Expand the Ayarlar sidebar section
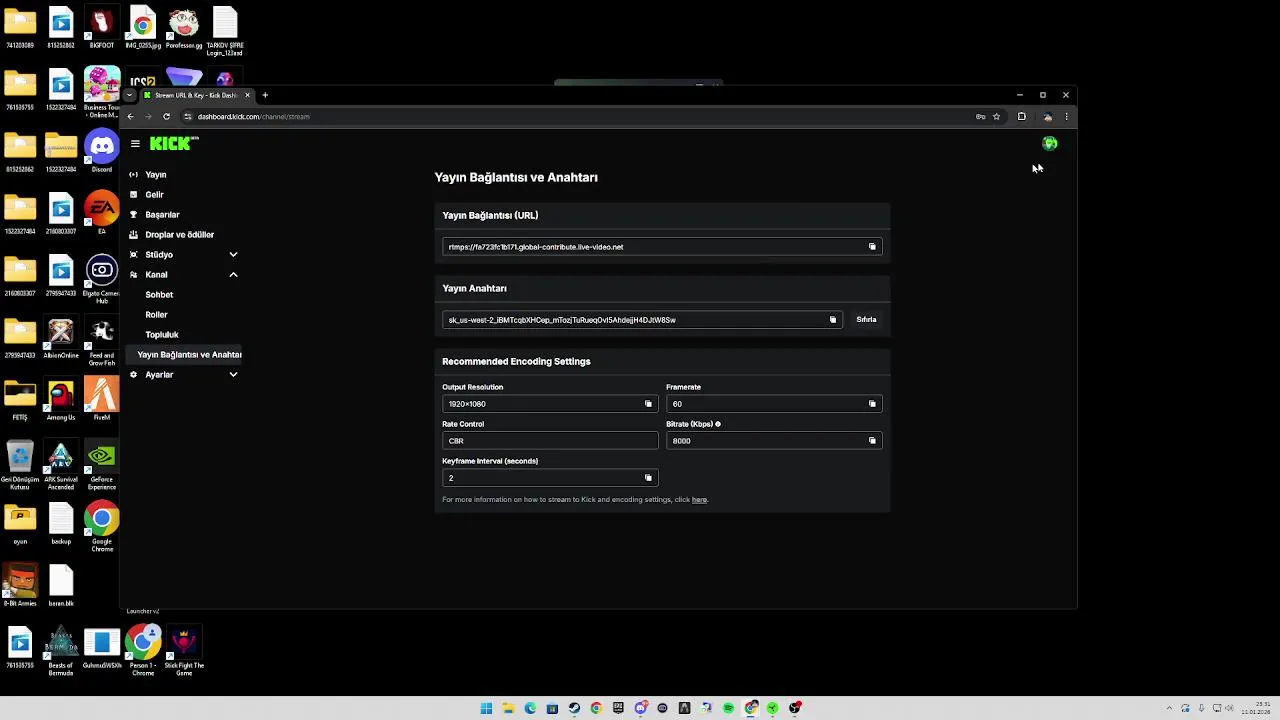Screen dimensions: 1280x720 coord(233,375)
